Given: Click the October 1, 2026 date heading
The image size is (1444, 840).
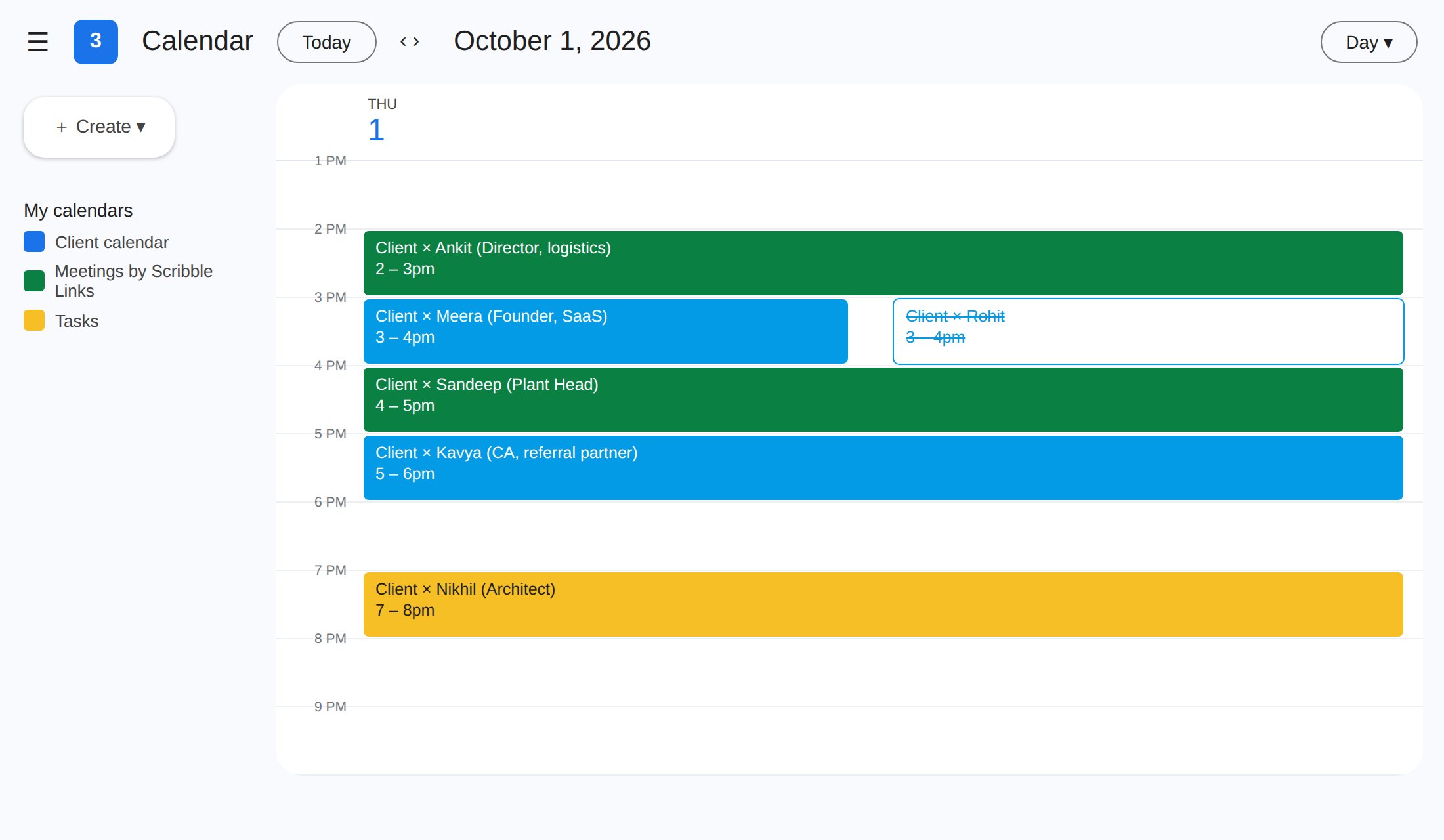Looking at the screenshot, I should (552, 41).
